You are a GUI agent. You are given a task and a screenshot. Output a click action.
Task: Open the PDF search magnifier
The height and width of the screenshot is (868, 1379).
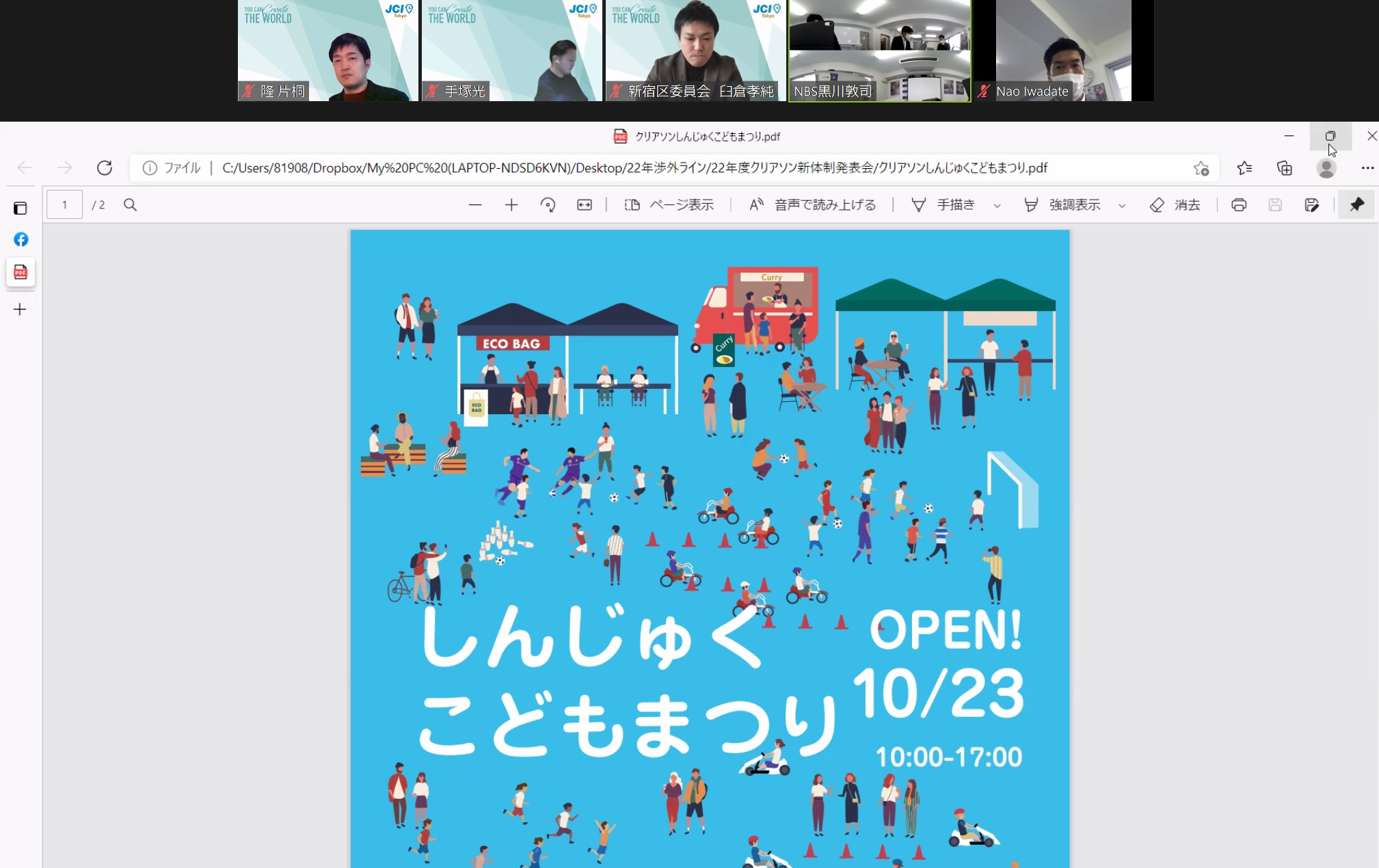point(130,205)
